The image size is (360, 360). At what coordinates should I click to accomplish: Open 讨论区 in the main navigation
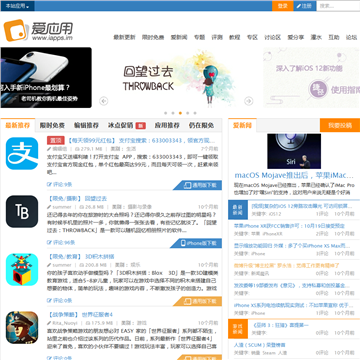(x=273, y=37)
